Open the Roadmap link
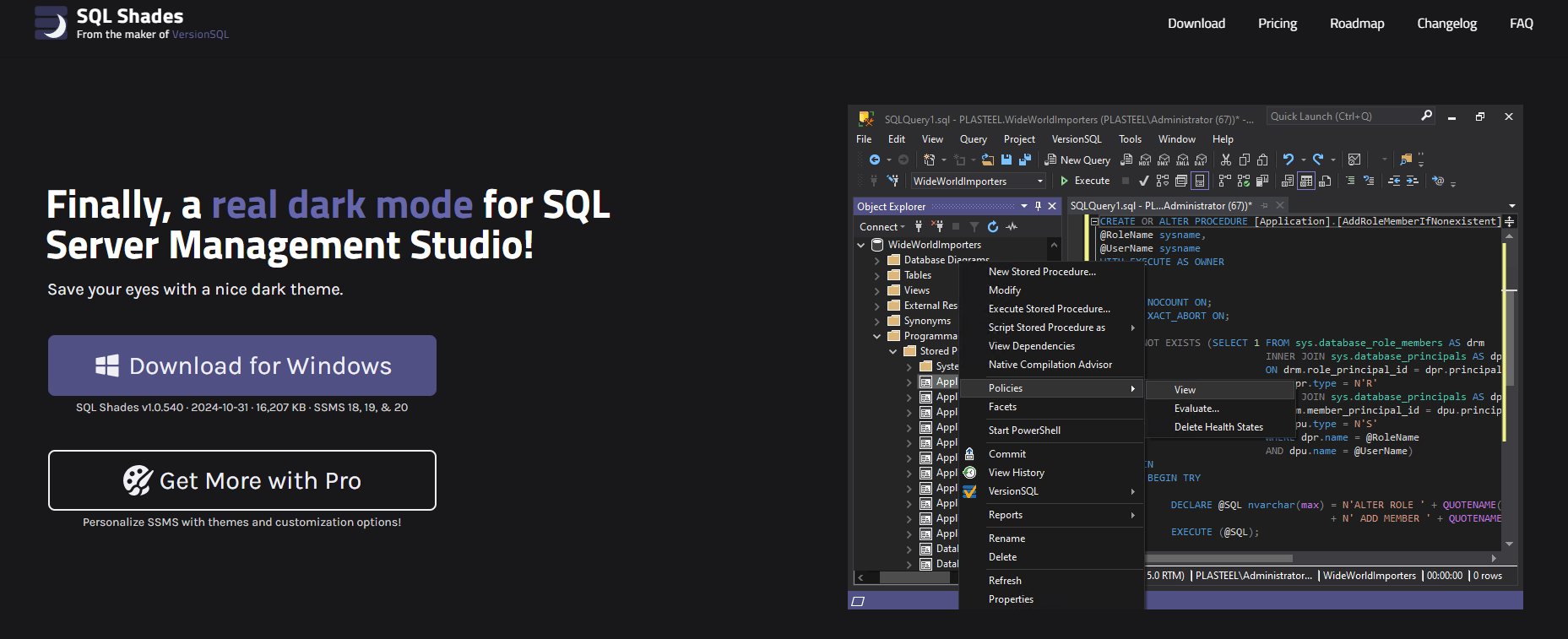1568x639 pixels. [x=1357, y=24]
